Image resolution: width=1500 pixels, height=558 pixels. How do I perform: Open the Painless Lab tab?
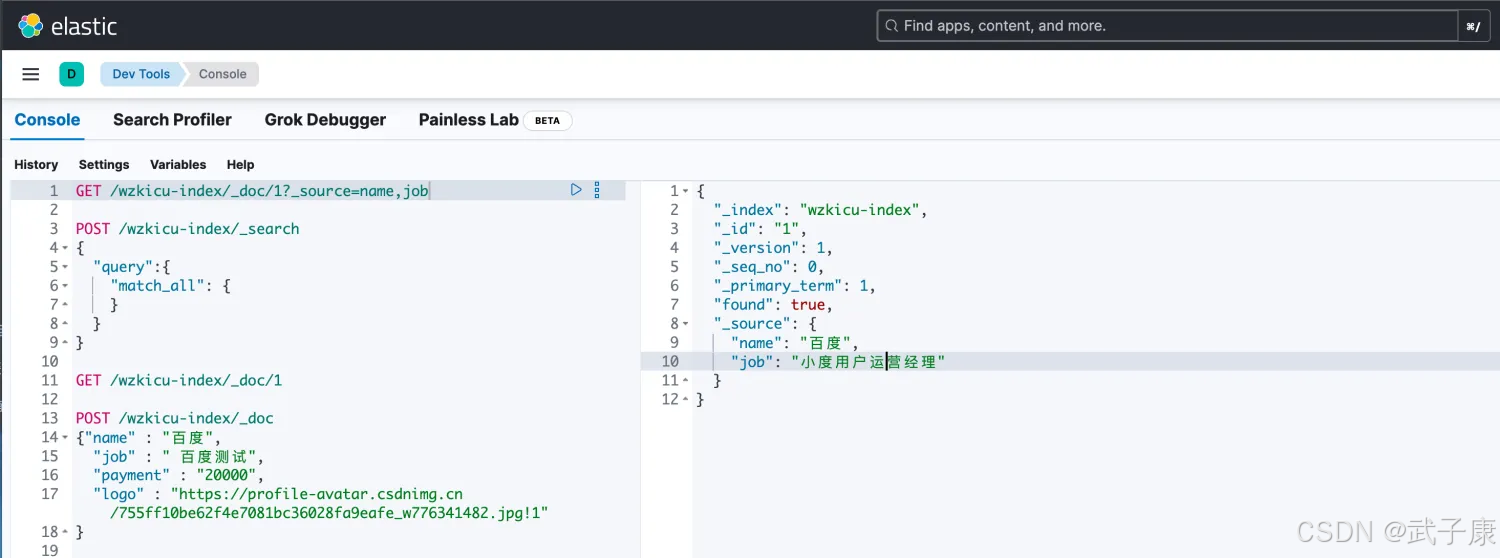[x=468, y=120]
